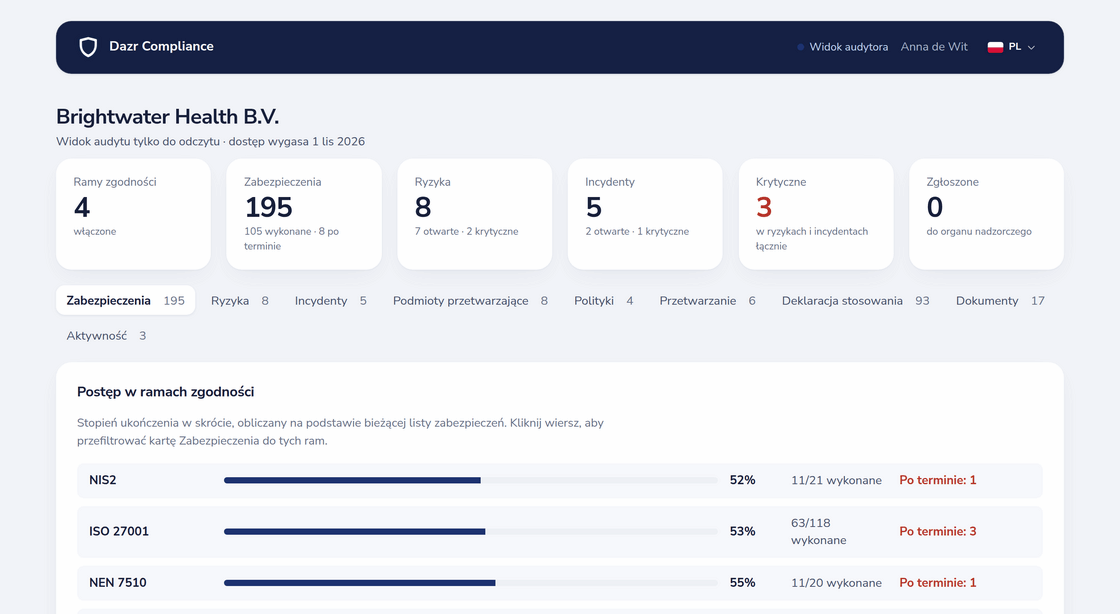Open the PL language dropdown chevron

[x=1031, y=47]
